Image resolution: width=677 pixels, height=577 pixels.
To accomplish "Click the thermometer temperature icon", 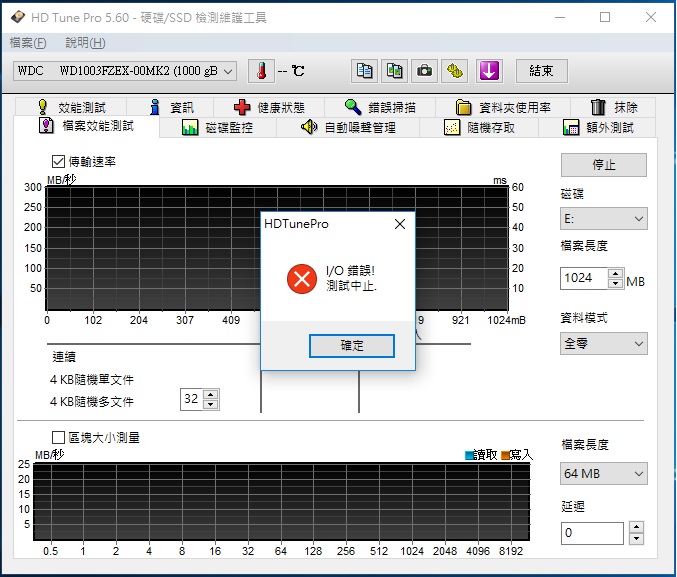I will [x=261, y=71].
